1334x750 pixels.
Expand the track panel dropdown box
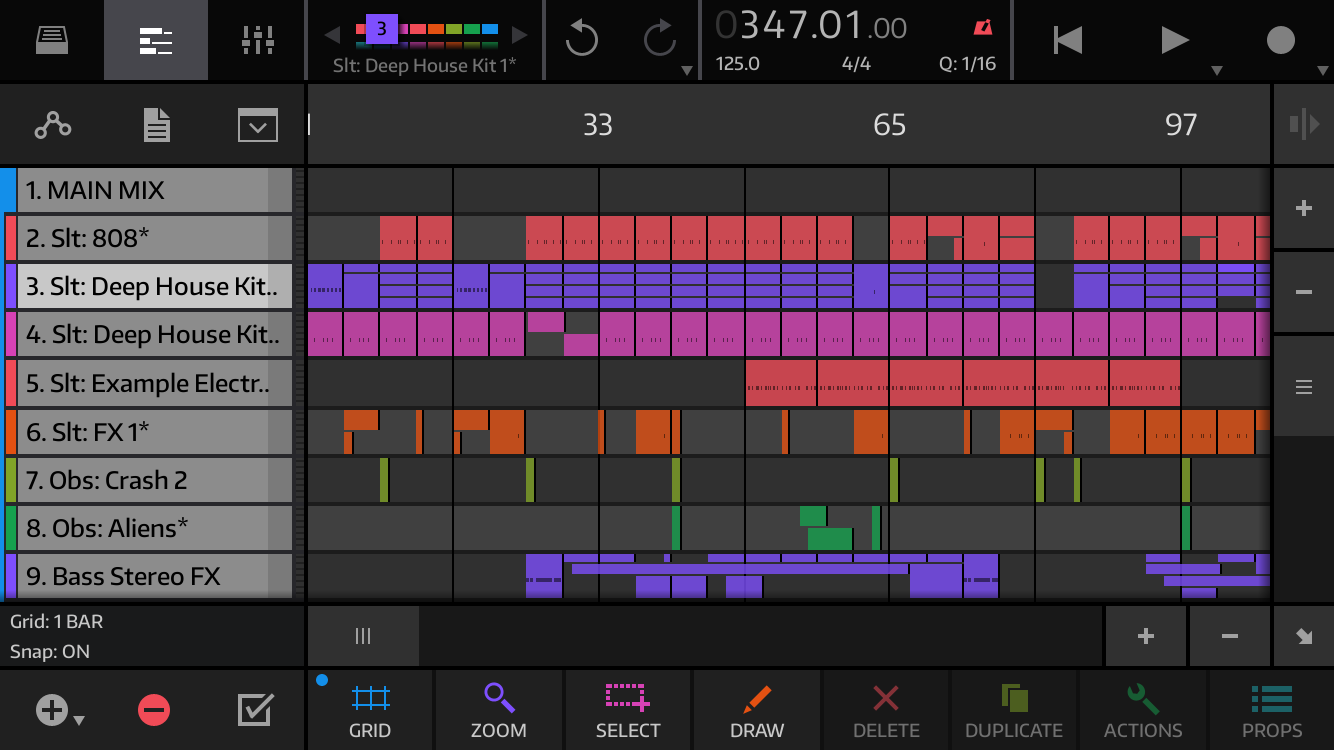coord(257,126)
